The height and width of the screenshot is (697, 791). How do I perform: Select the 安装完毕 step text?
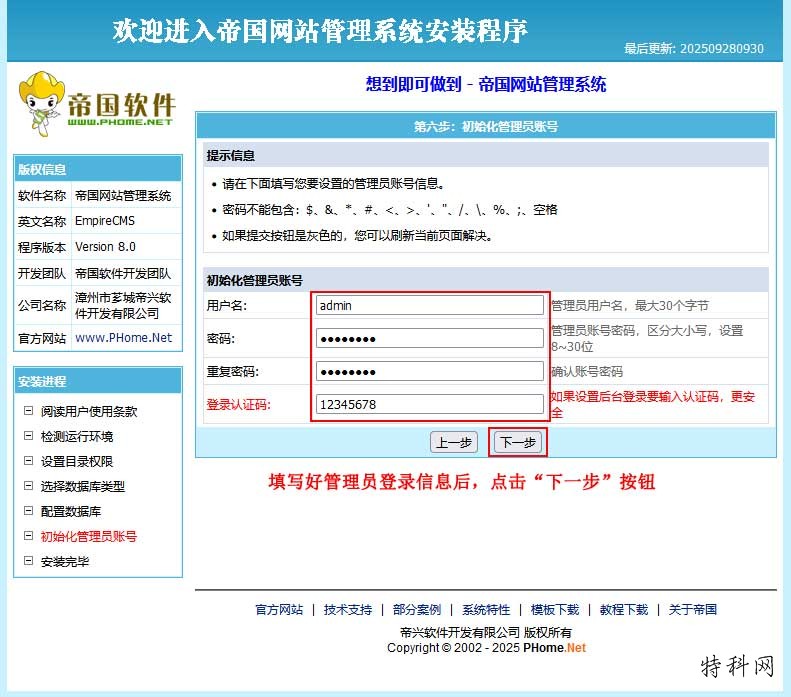pos(65,561)
